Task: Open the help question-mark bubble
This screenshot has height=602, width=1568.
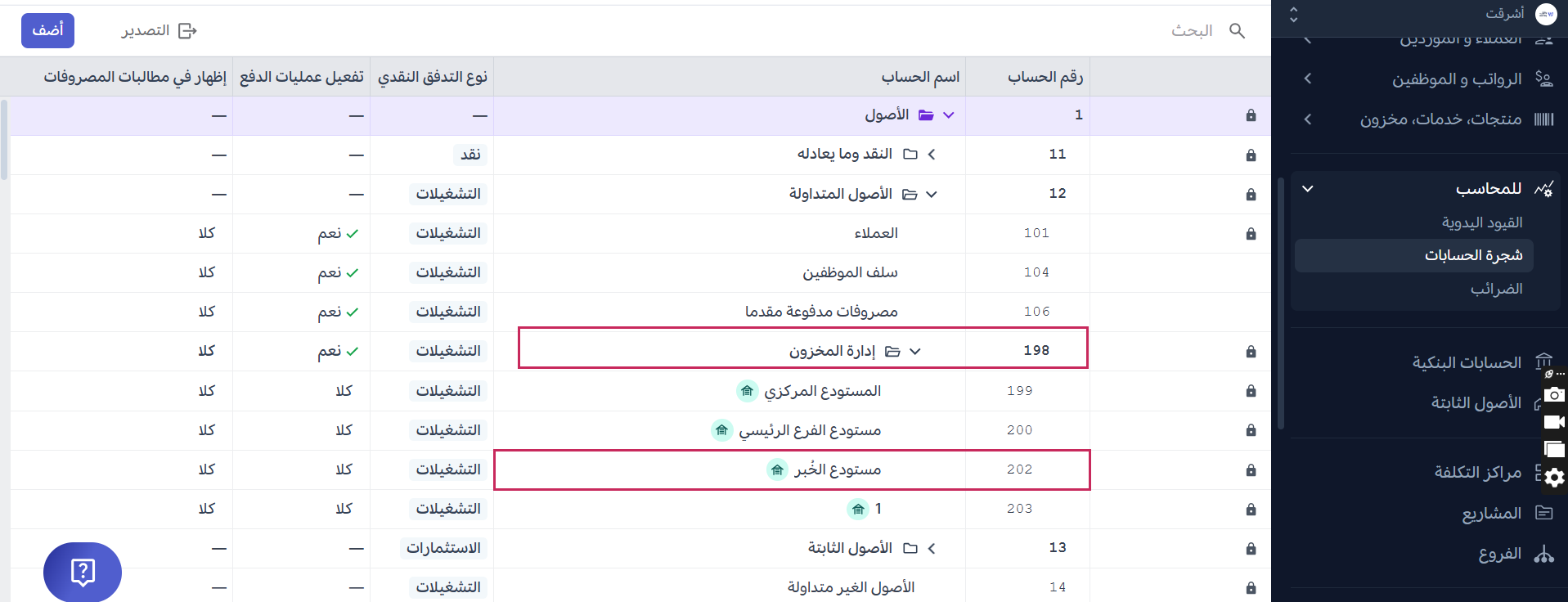Action: 83,572
